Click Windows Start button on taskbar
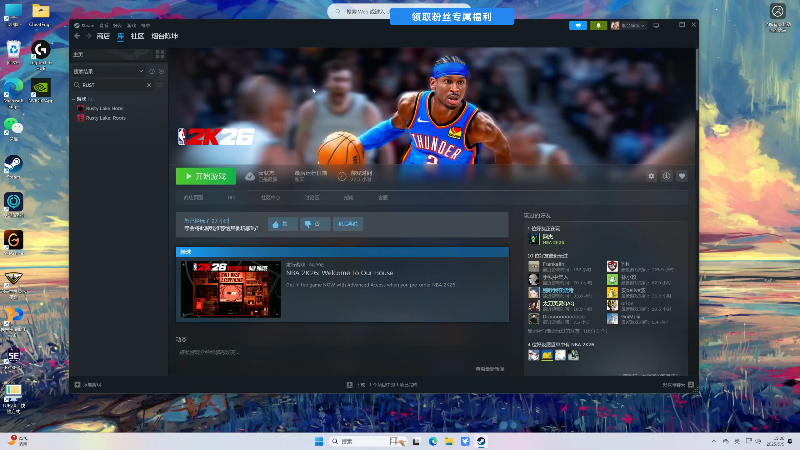This screenshot has height=450, width=800. [x=319, y=441]
